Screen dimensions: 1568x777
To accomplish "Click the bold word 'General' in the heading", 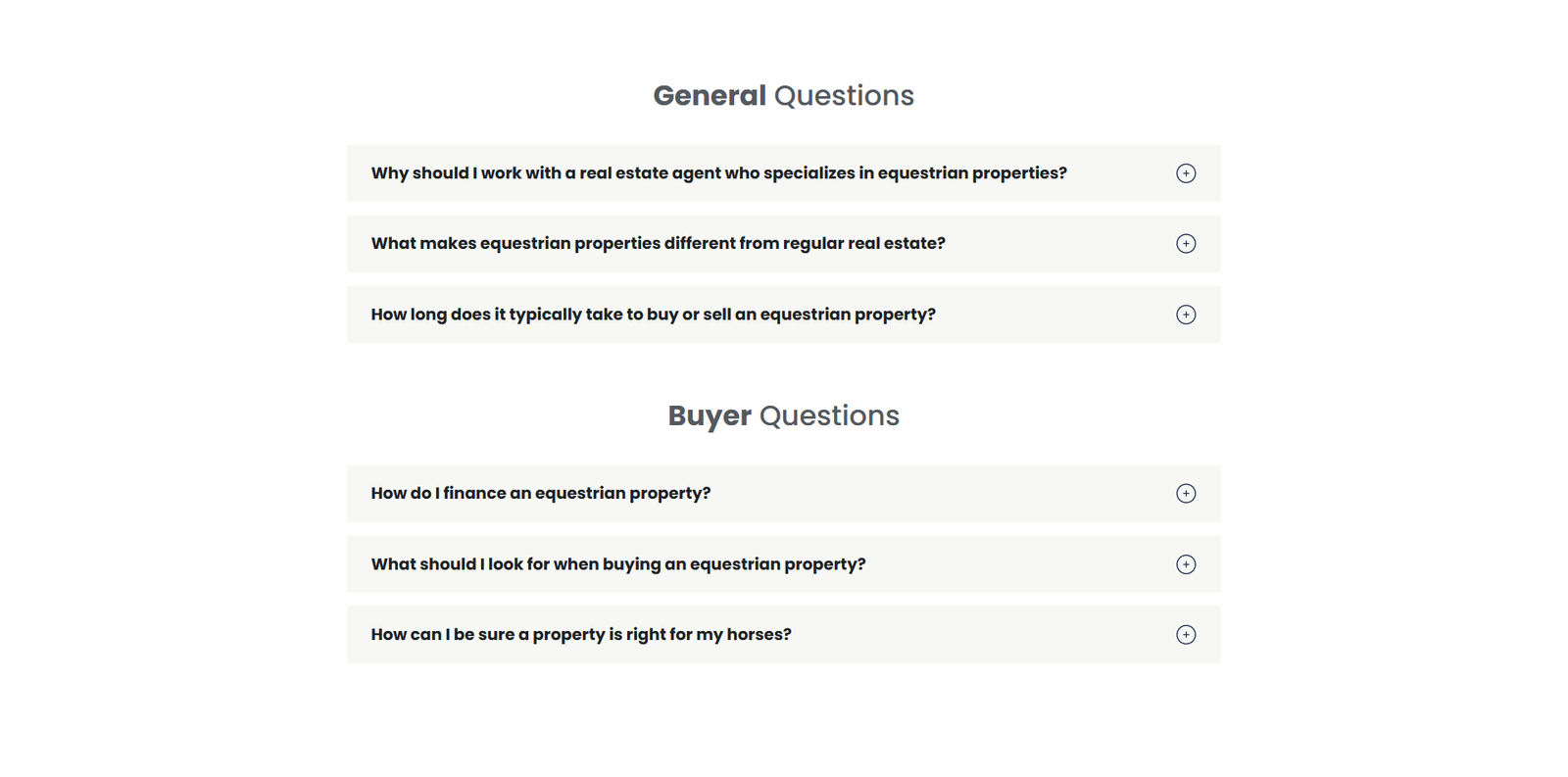I will tap(710, 96).
